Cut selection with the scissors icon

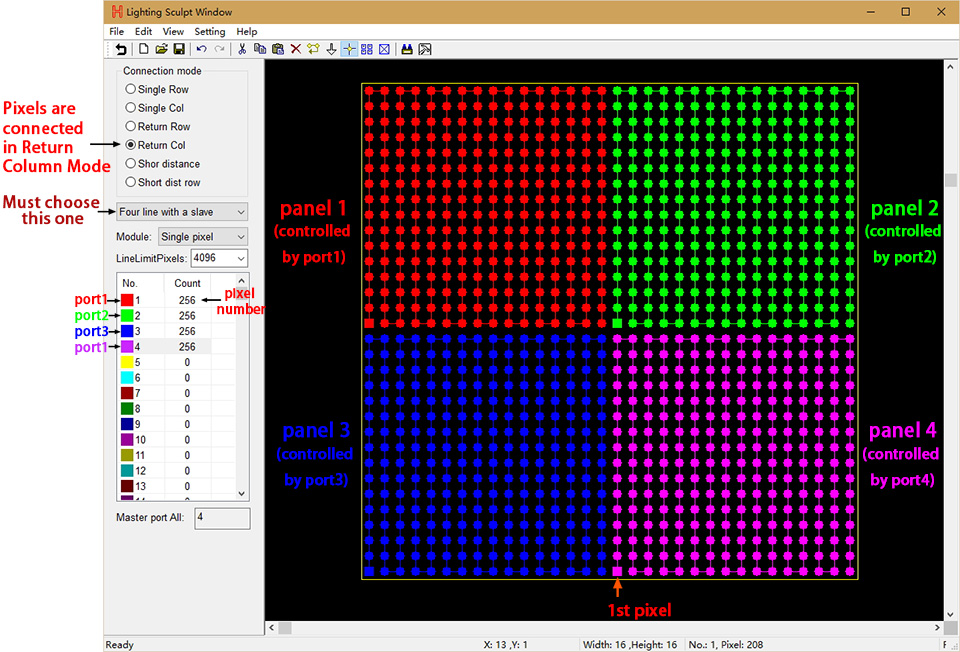(x=242, y=49)
